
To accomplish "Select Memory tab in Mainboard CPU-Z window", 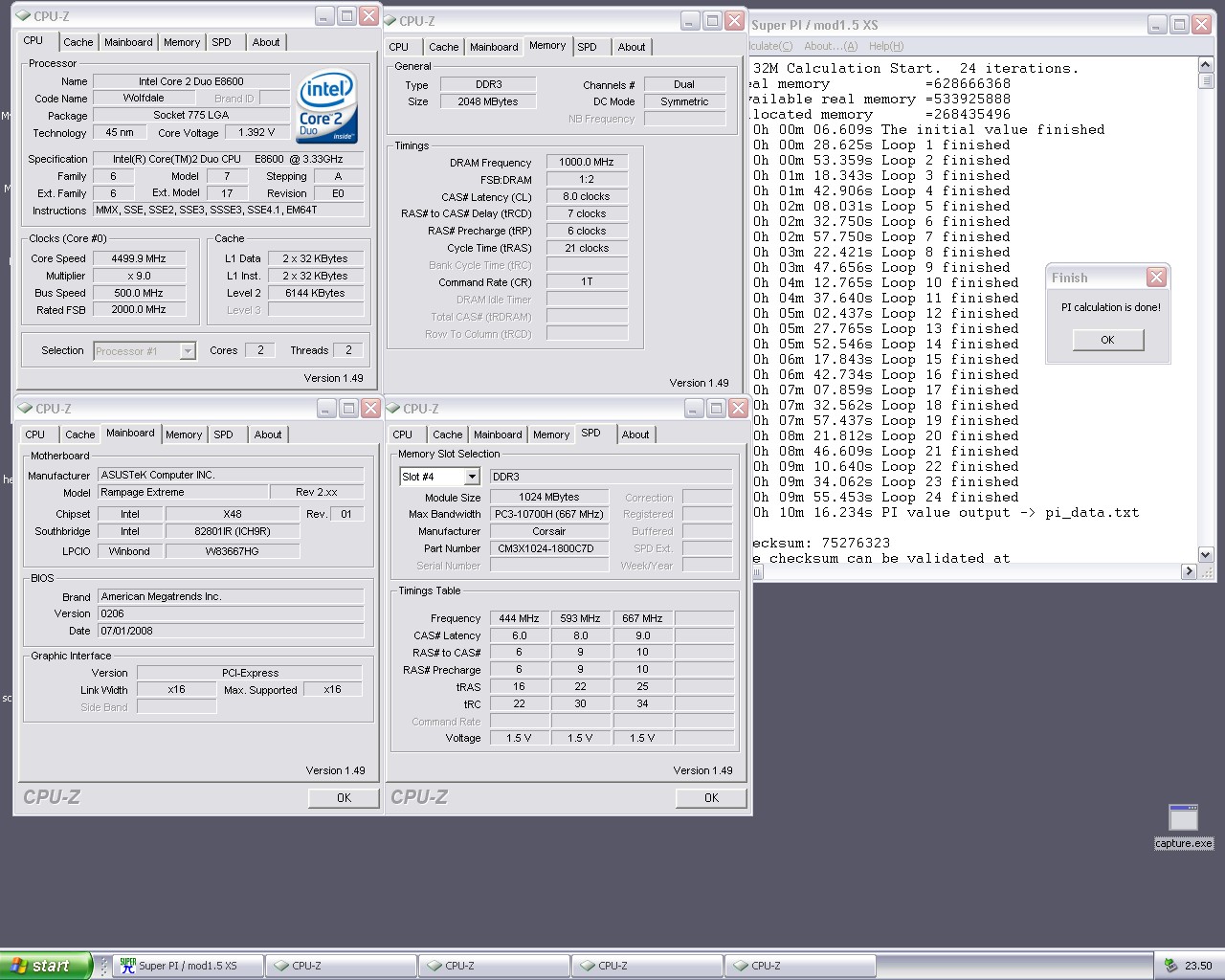I will pos(184,434).
